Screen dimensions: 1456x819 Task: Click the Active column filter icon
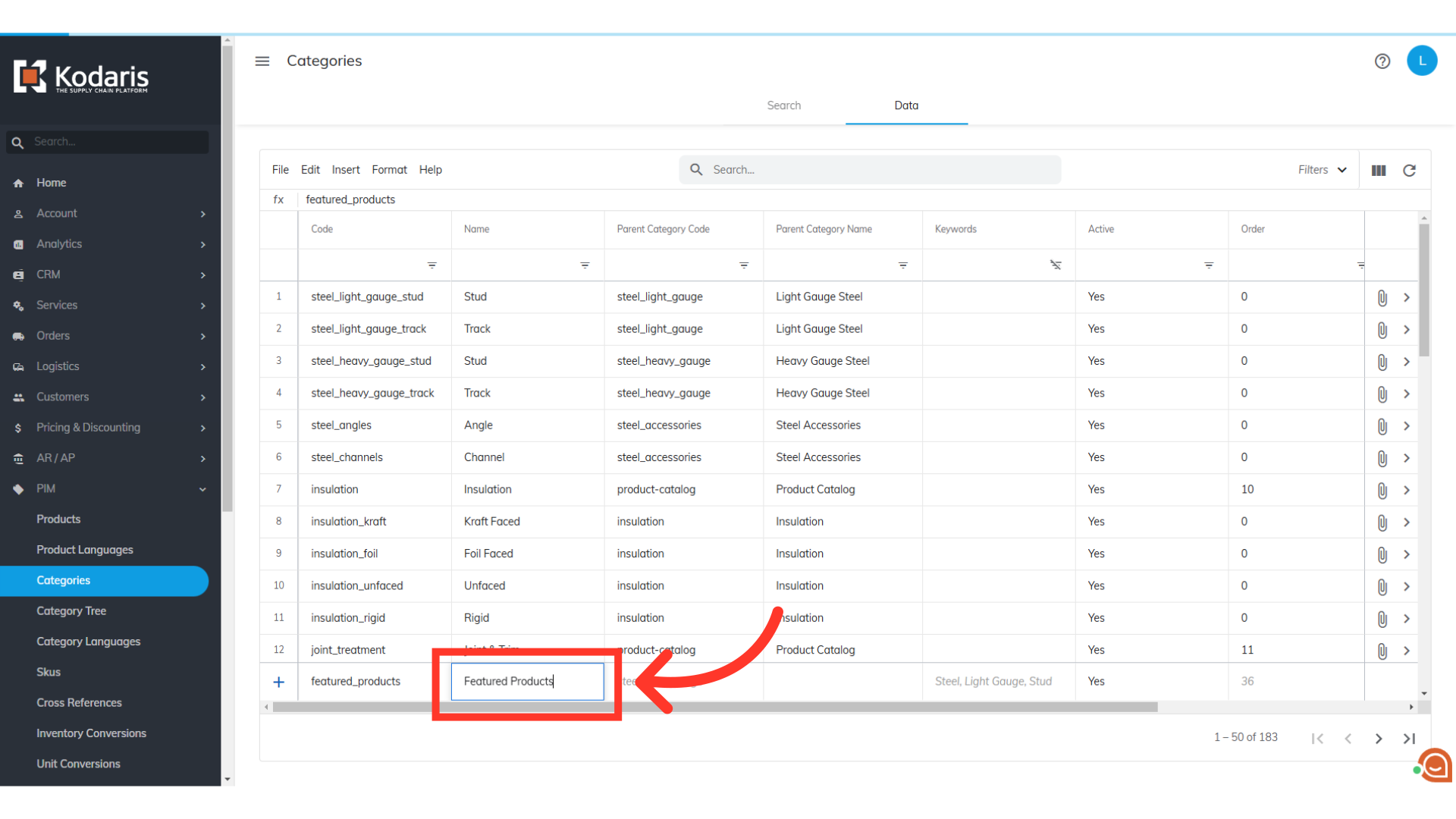pyautogui.click(x=1208, y=265)
